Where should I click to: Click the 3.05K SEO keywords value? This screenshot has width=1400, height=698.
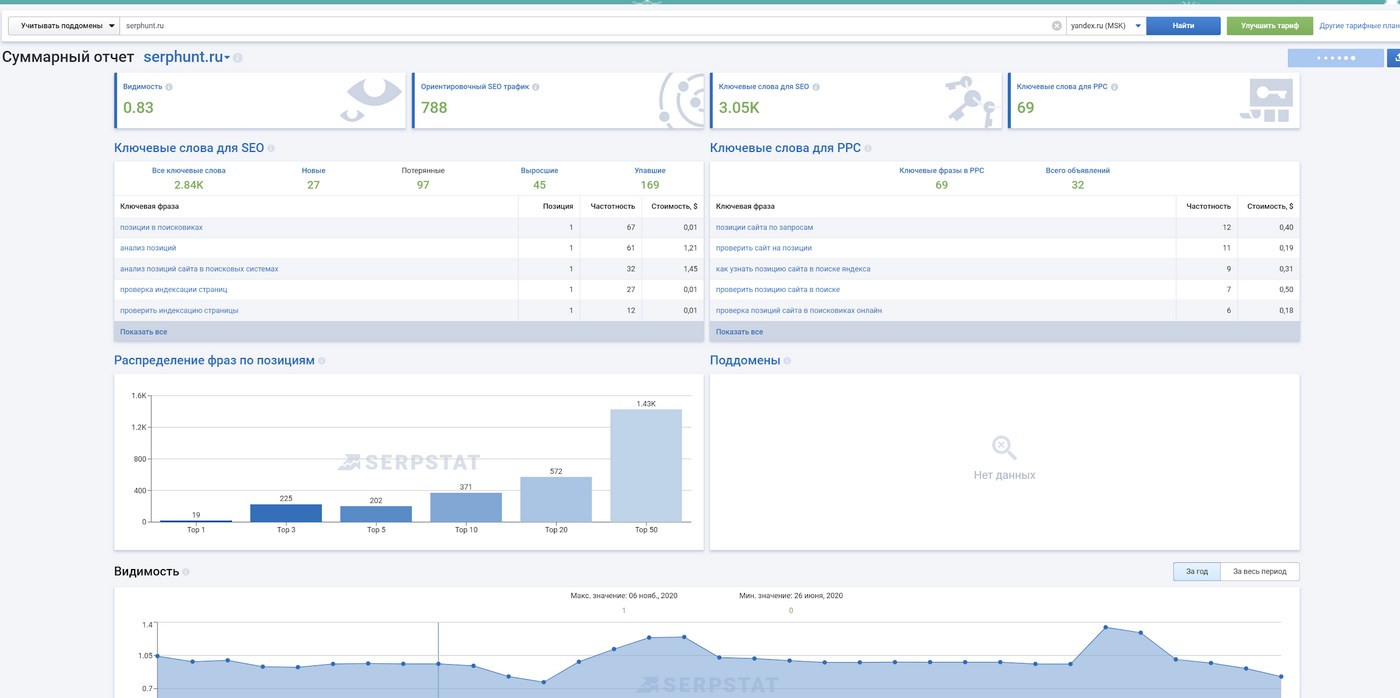[739, 108]
